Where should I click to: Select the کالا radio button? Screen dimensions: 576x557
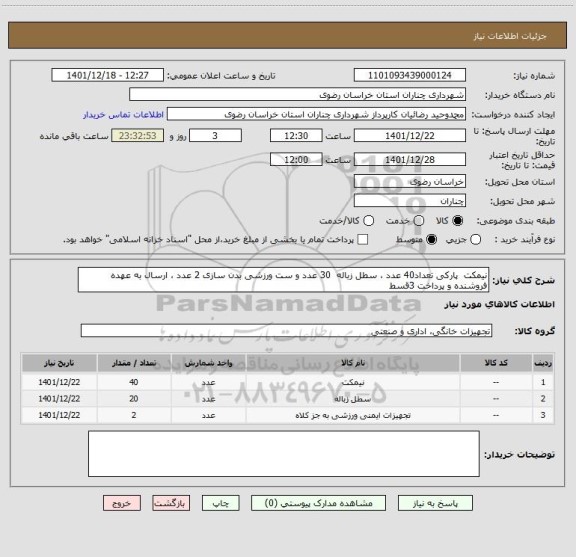coord(458,221)
